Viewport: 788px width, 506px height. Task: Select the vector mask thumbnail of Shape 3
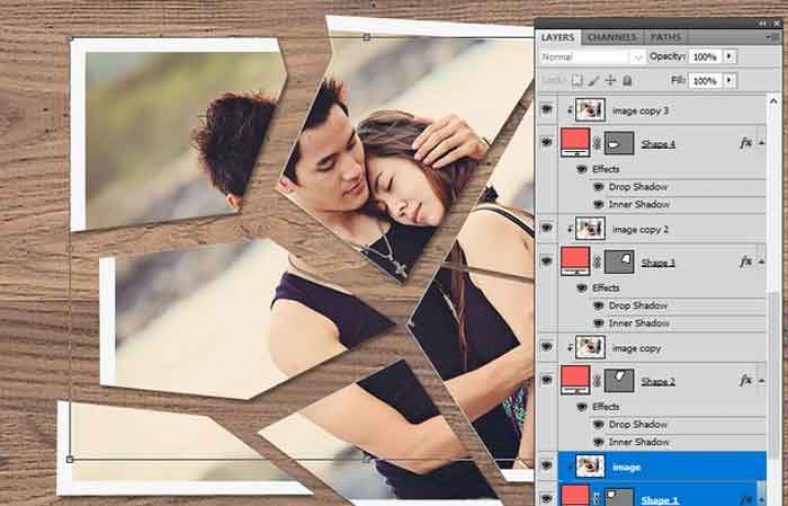619,263
